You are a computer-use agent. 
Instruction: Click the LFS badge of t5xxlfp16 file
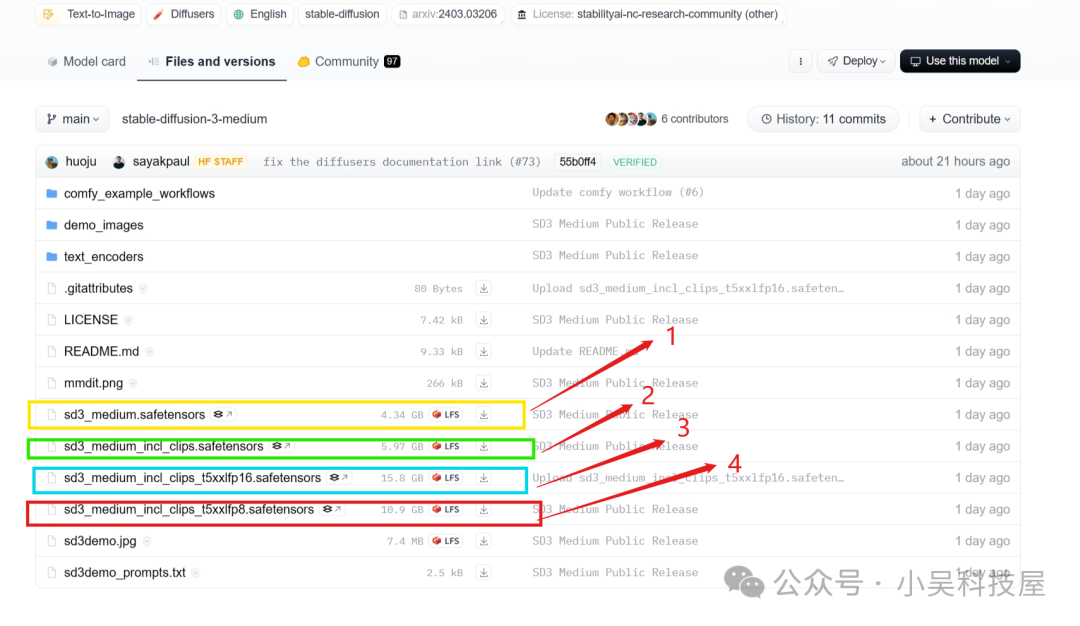click(446, 478)
